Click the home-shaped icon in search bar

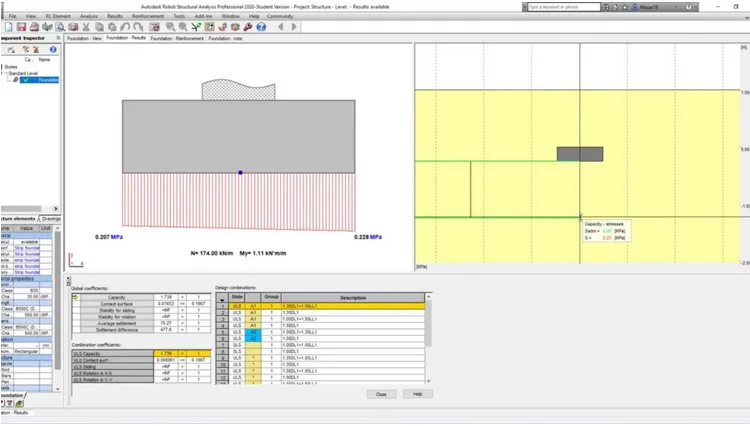[625, 7]
